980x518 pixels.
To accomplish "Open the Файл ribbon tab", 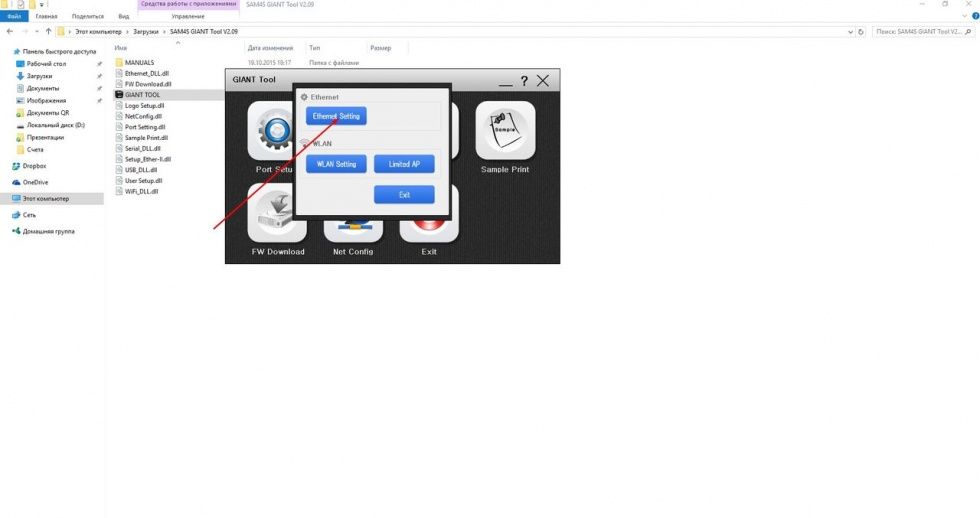I will pyautogui.click(x=14, y=16).
